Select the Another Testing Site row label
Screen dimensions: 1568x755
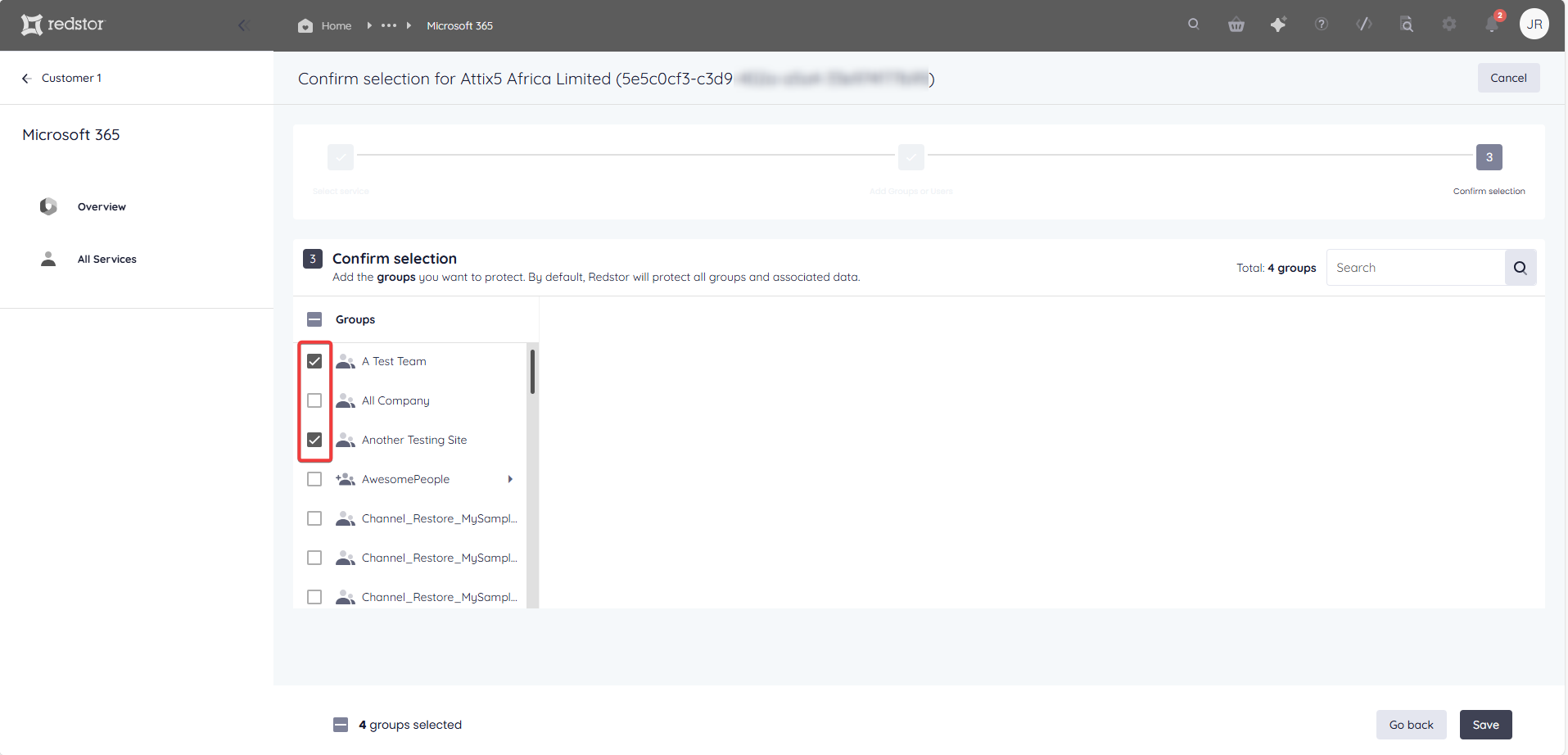coord(414,440)
